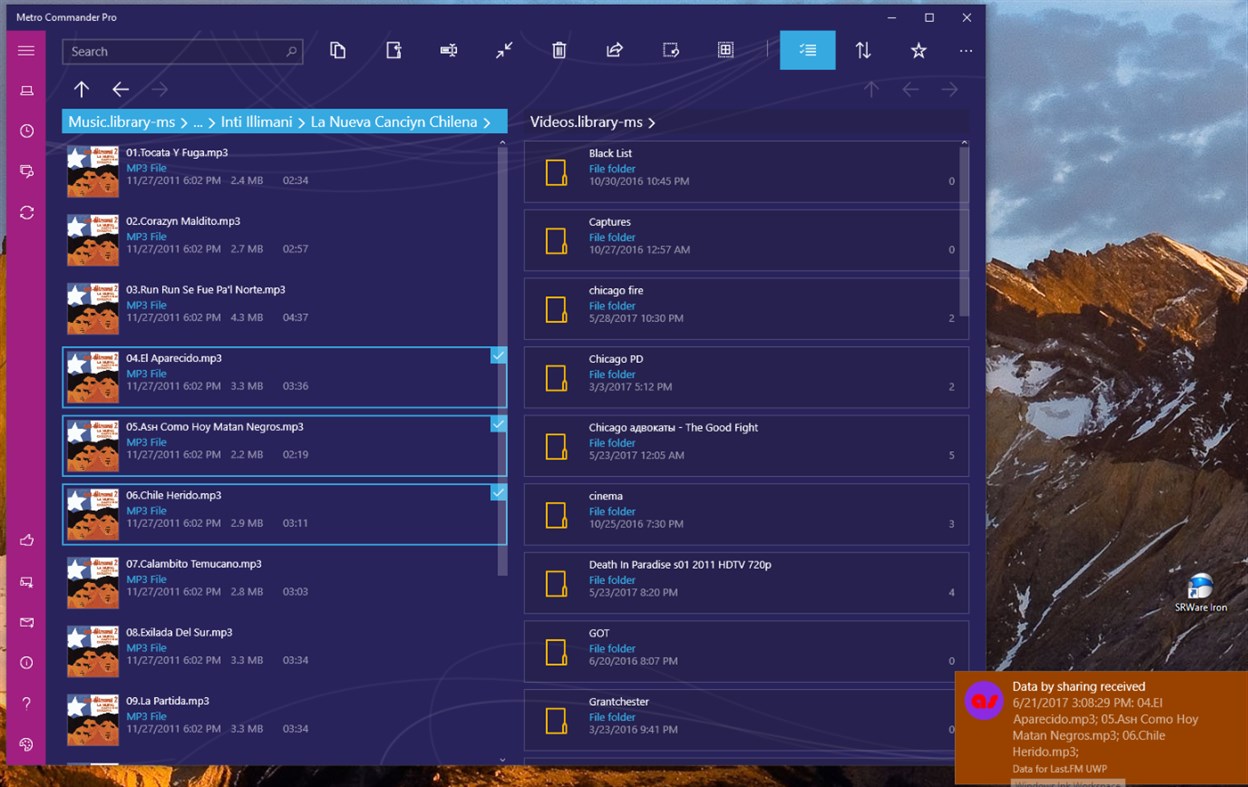Click the move file toolbar icon
This screenshot has width=1248, height=787.
point(394,50)
